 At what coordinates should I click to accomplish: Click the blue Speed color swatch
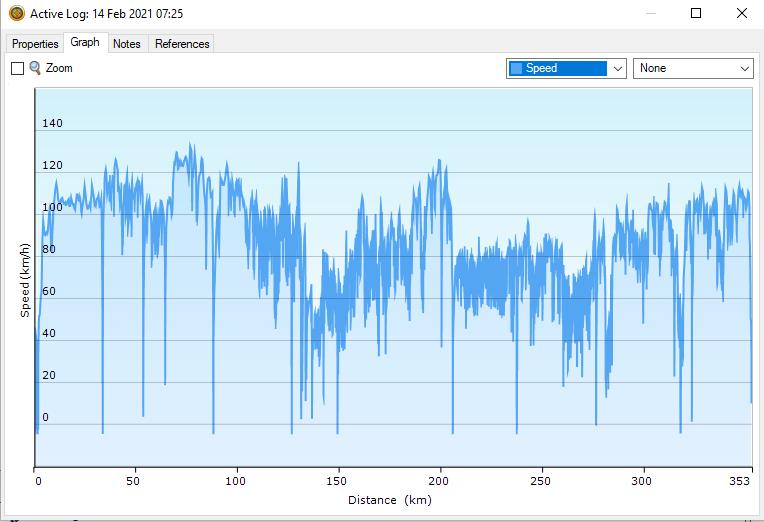[516, 68]
